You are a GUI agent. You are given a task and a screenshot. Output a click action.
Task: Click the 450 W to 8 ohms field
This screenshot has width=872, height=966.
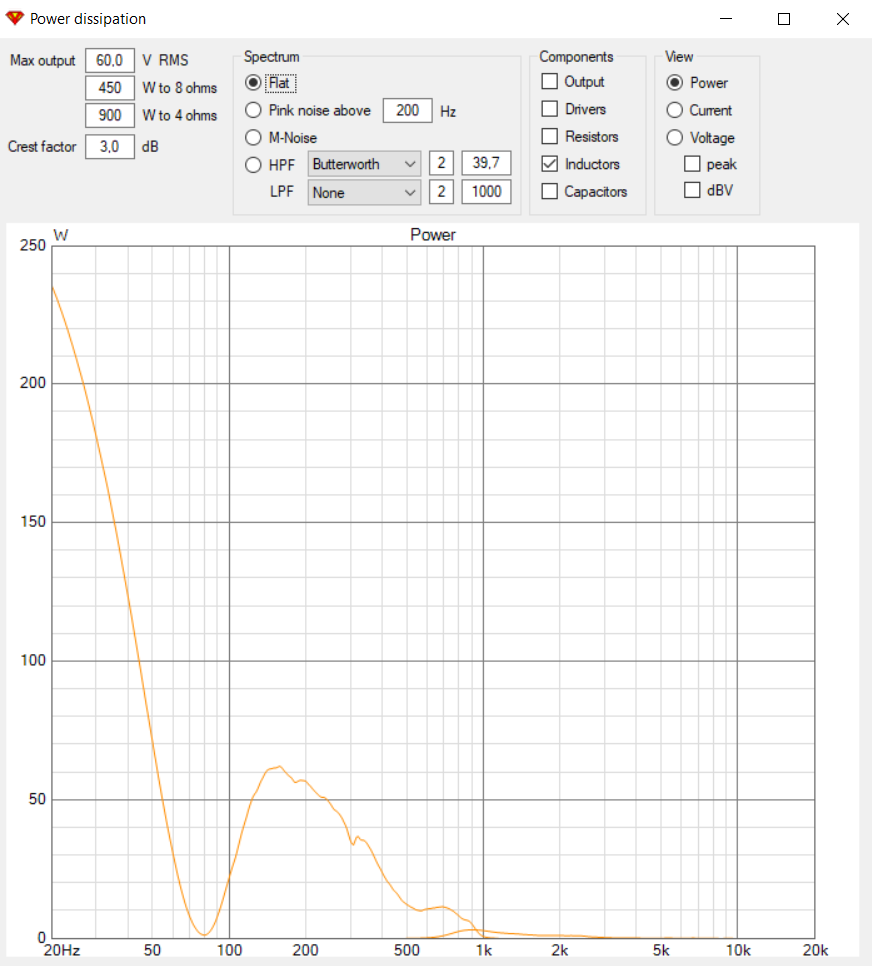pos(110,87)
